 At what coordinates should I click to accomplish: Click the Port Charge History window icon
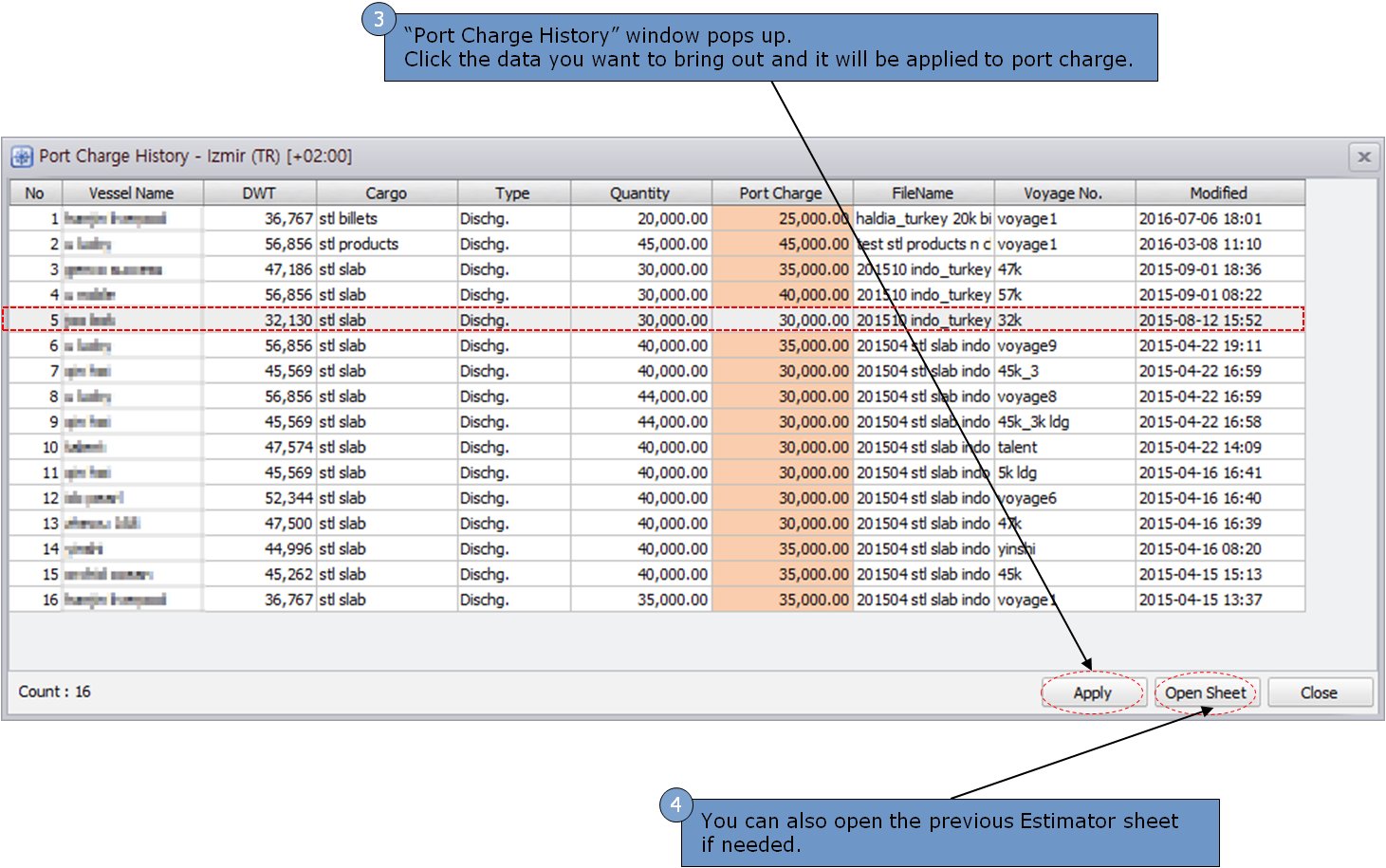coord(21,157)
